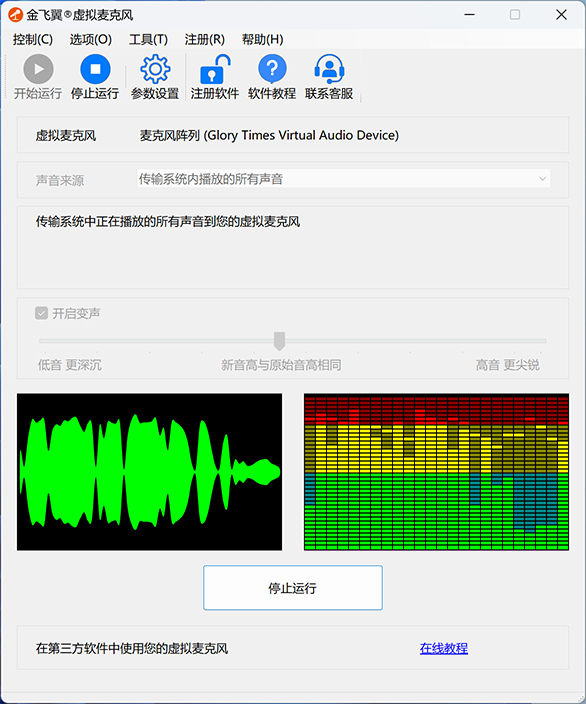Click the green waveform display
This screenshot has width=586, height=704.
click(150, 472)
